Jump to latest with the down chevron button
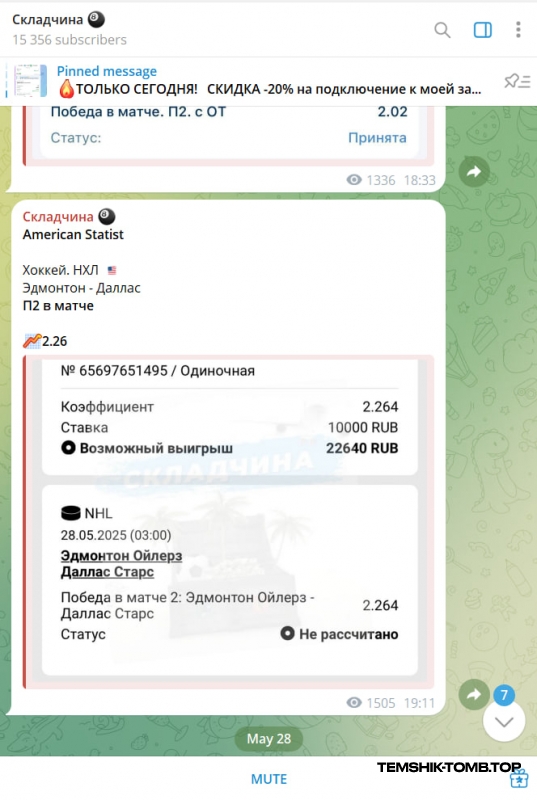The width and height of the screenshot is (537, 800). 504,721
